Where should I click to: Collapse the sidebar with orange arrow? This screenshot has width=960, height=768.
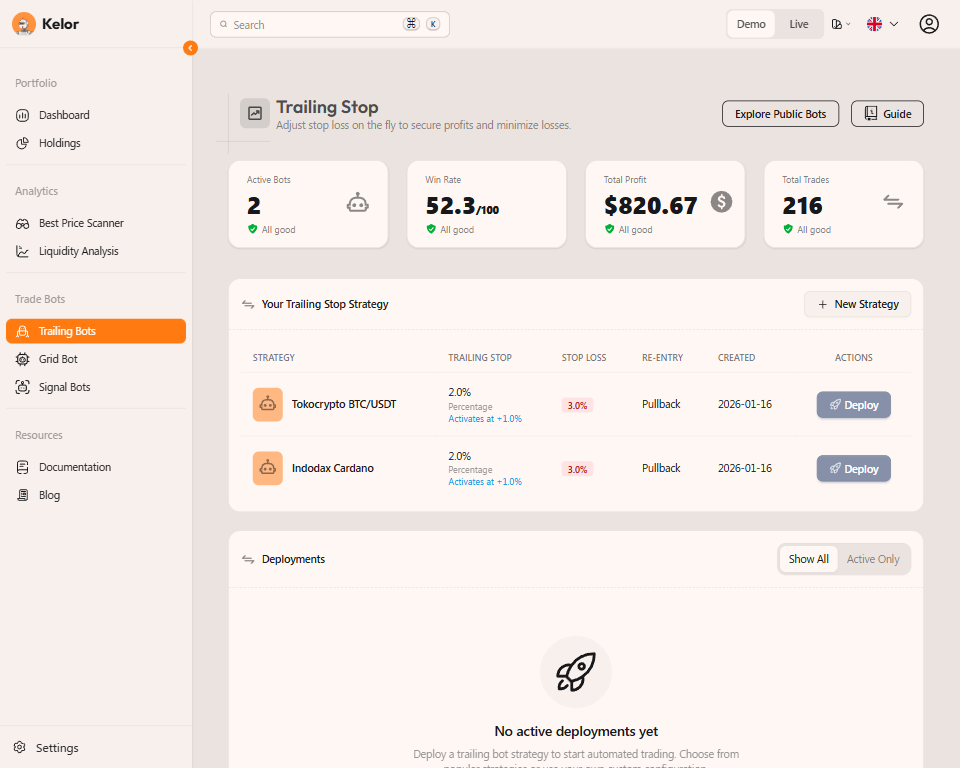(190, 48)
